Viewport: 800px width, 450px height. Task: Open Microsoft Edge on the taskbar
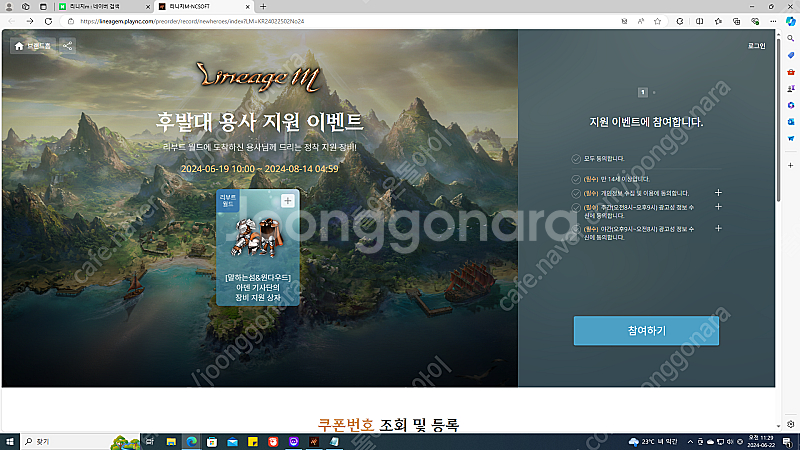[191, 442]
